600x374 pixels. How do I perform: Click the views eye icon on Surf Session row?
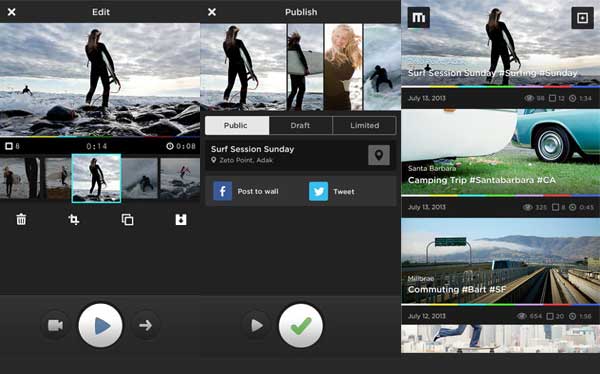[529, 98]
